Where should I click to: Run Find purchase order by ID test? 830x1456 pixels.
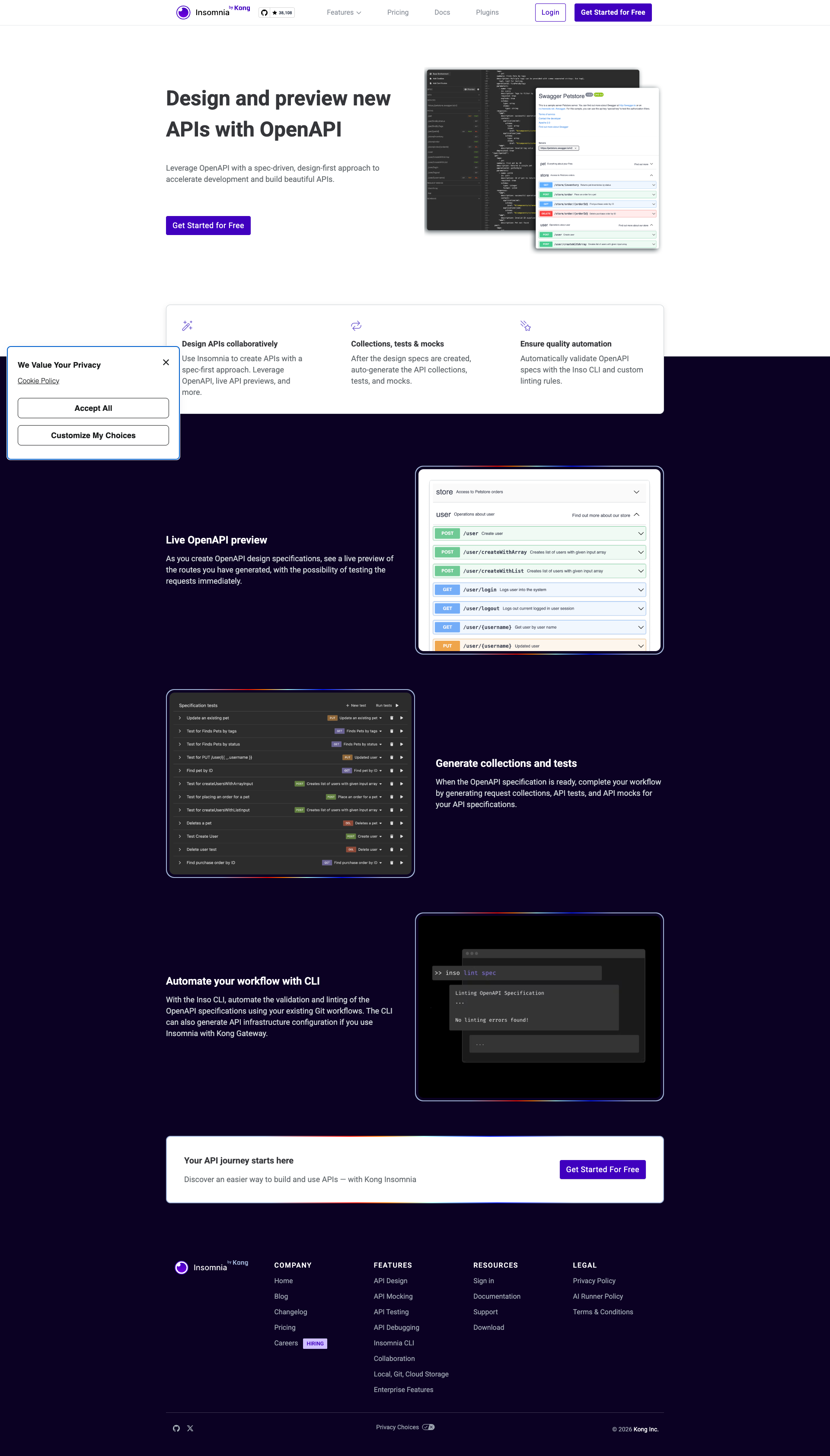[401, 862]
